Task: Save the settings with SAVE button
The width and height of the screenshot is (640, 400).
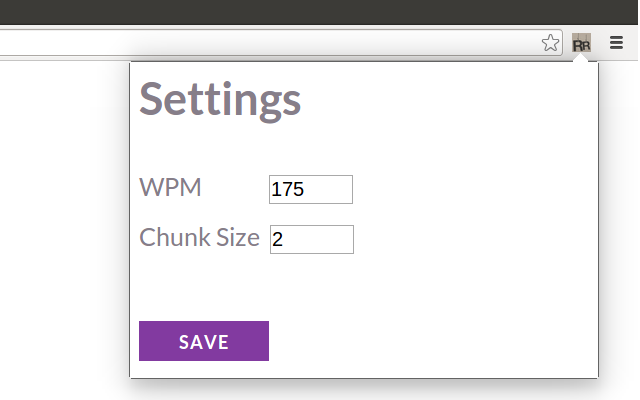Action: pos(204,341)
